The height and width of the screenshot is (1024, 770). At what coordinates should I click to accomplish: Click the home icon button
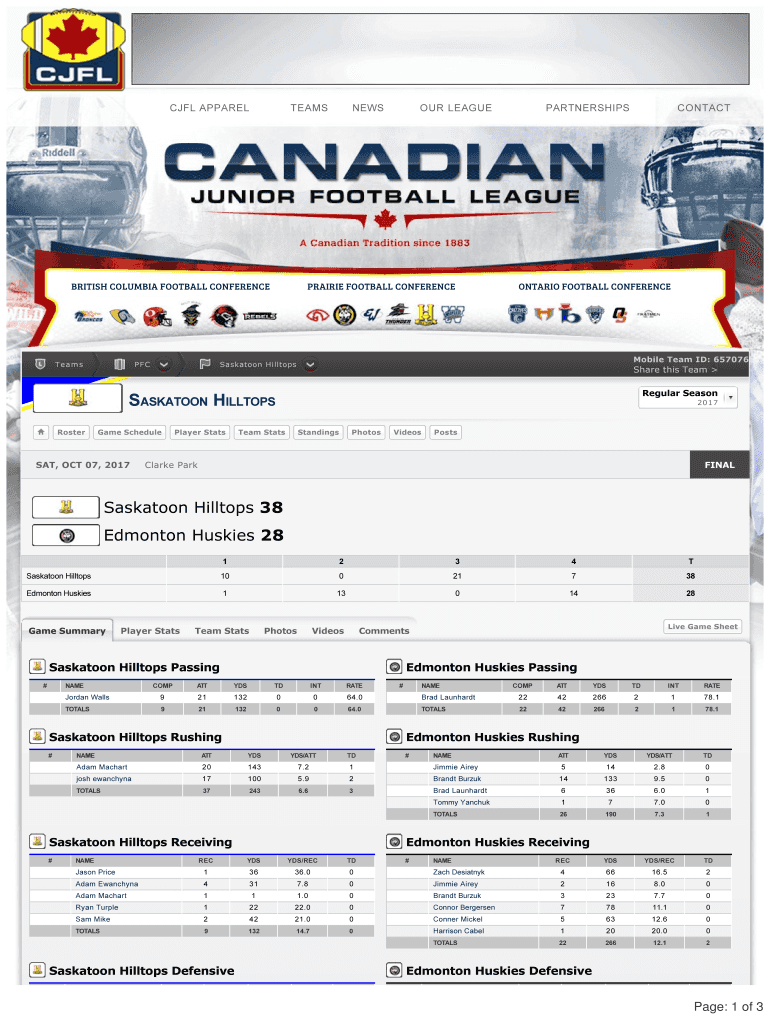[x=40, y=432]
